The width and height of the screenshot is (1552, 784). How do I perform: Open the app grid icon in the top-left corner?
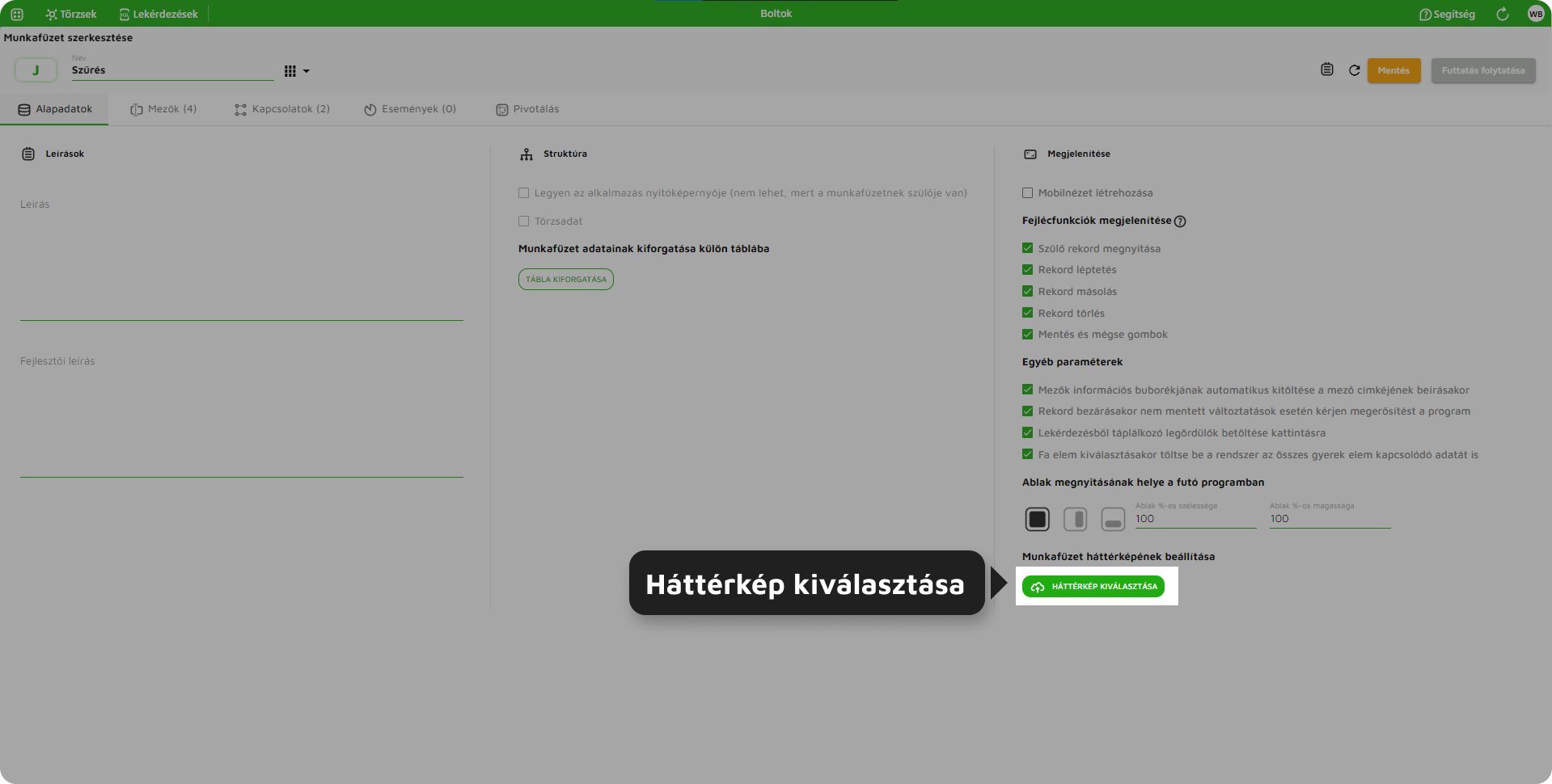17,14
